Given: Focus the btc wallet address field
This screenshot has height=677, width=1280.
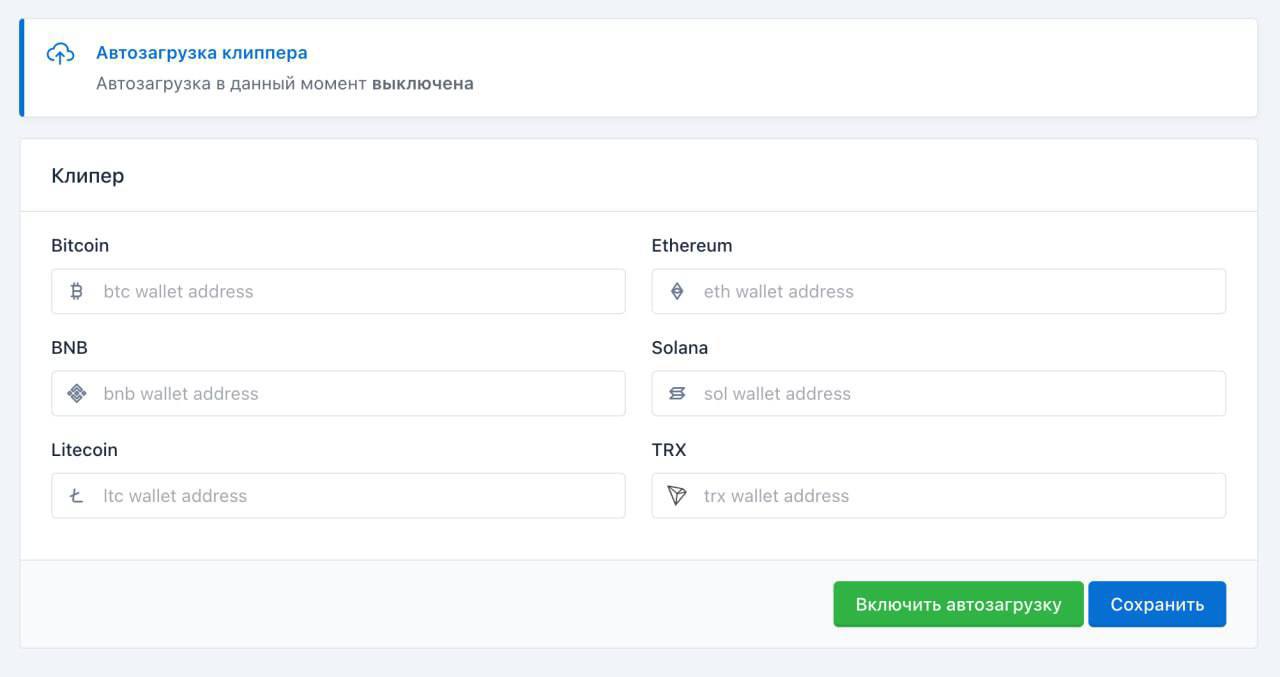Looking at the screenshot, I should 360,291.
